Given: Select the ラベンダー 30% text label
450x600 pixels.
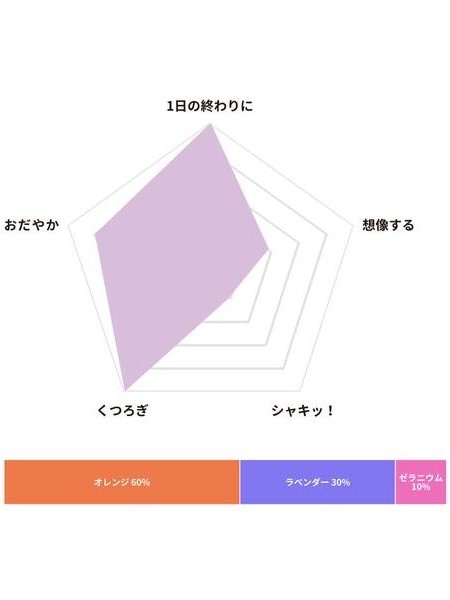Looking at the screenshot, I should coord(318,482).
